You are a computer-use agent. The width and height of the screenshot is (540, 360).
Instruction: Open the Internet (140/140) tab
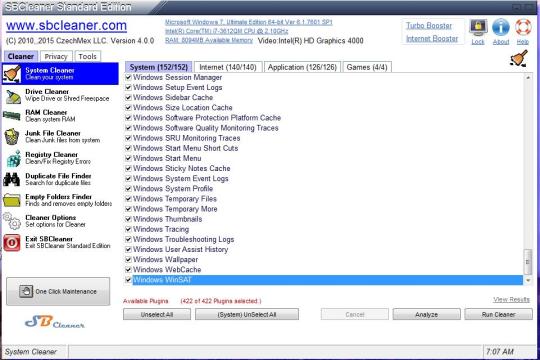click(x=228, y=67)
